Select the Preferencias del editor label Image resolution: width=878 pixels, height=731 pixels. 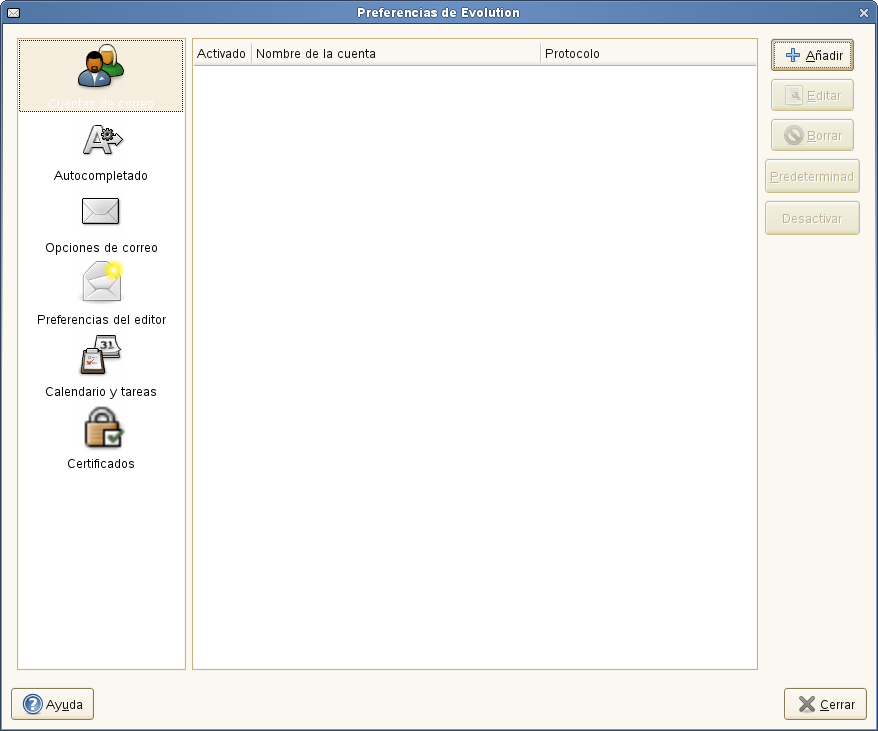(101, 320)
